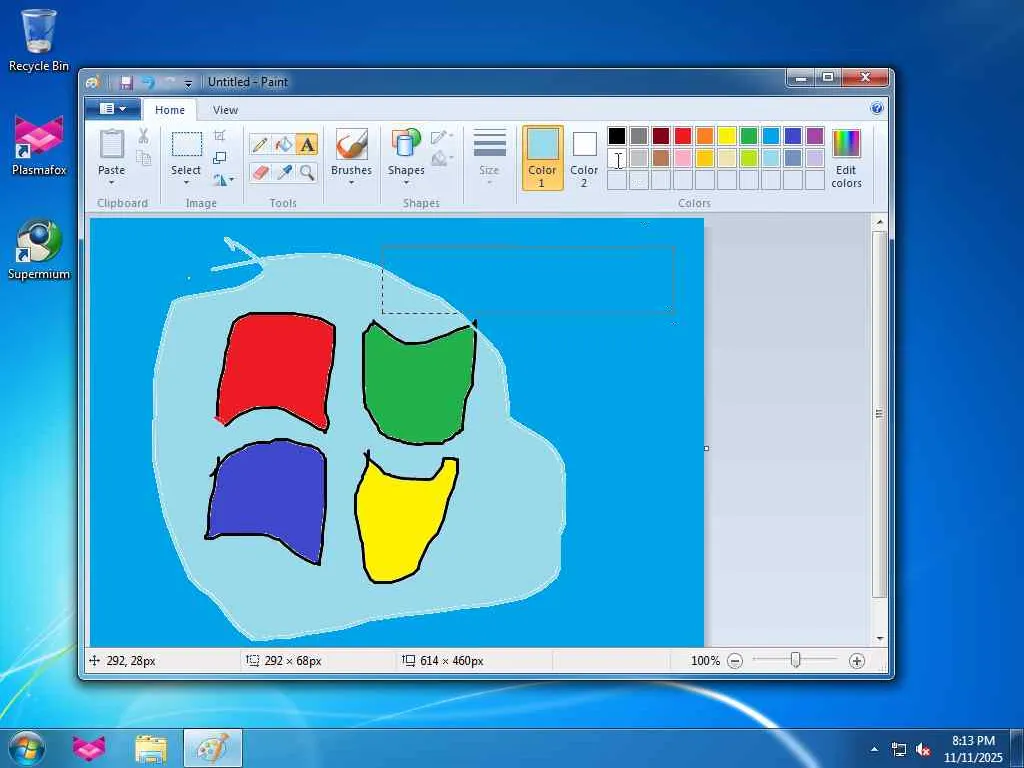
Task: Click the canvas right-edge resize handle
Action: pos(707,448)
